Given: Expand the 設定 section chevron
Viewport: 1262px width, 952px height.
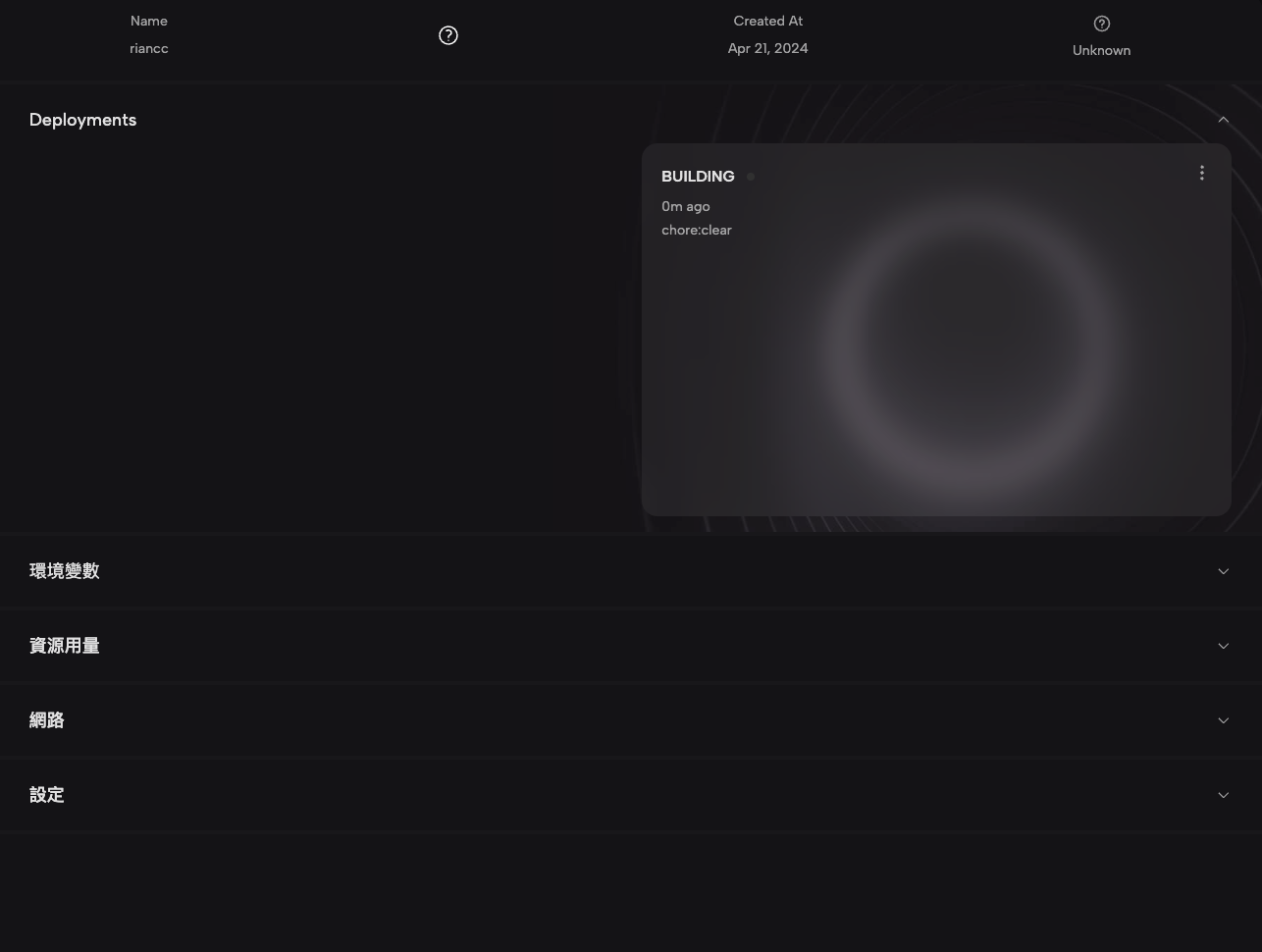Looking at the screenshot, I should point(1223,795).
